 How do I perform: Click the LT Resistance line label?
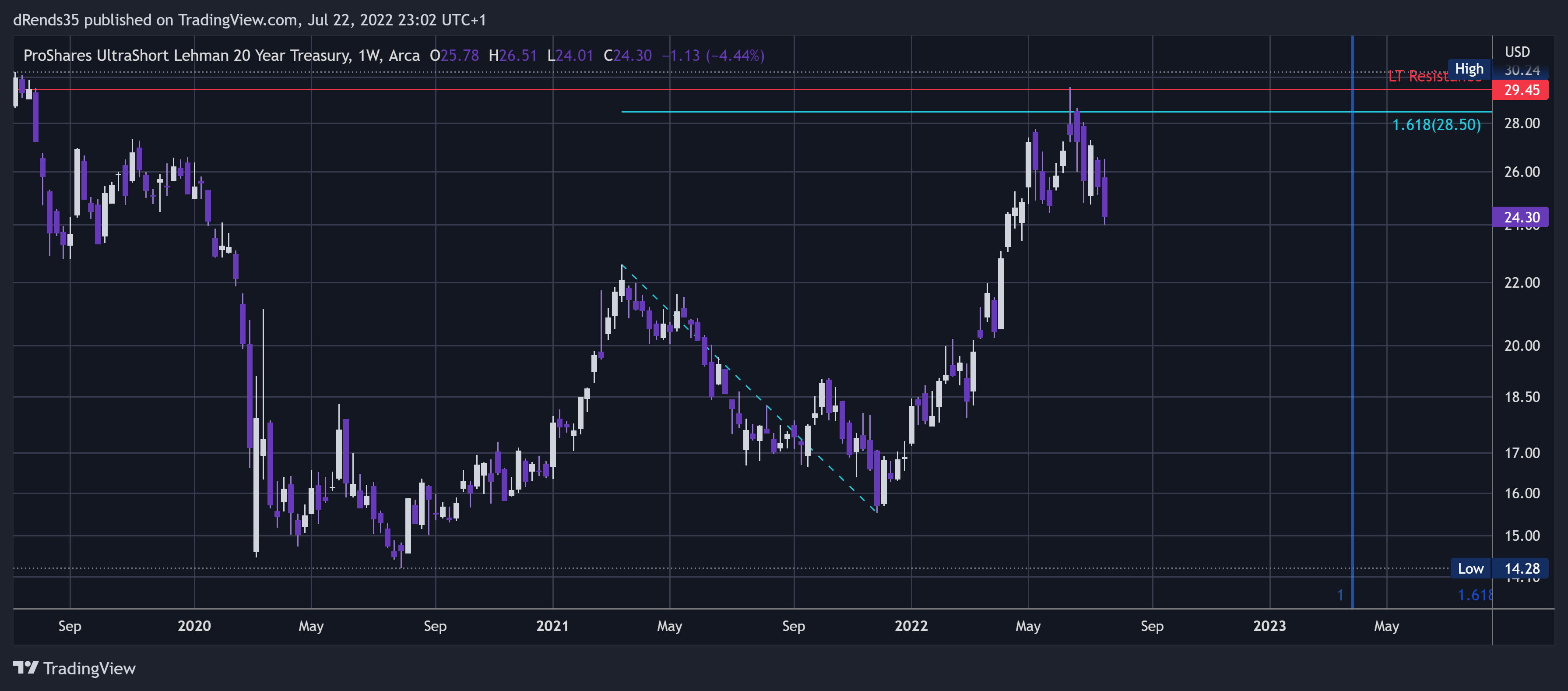[1434, 77]
